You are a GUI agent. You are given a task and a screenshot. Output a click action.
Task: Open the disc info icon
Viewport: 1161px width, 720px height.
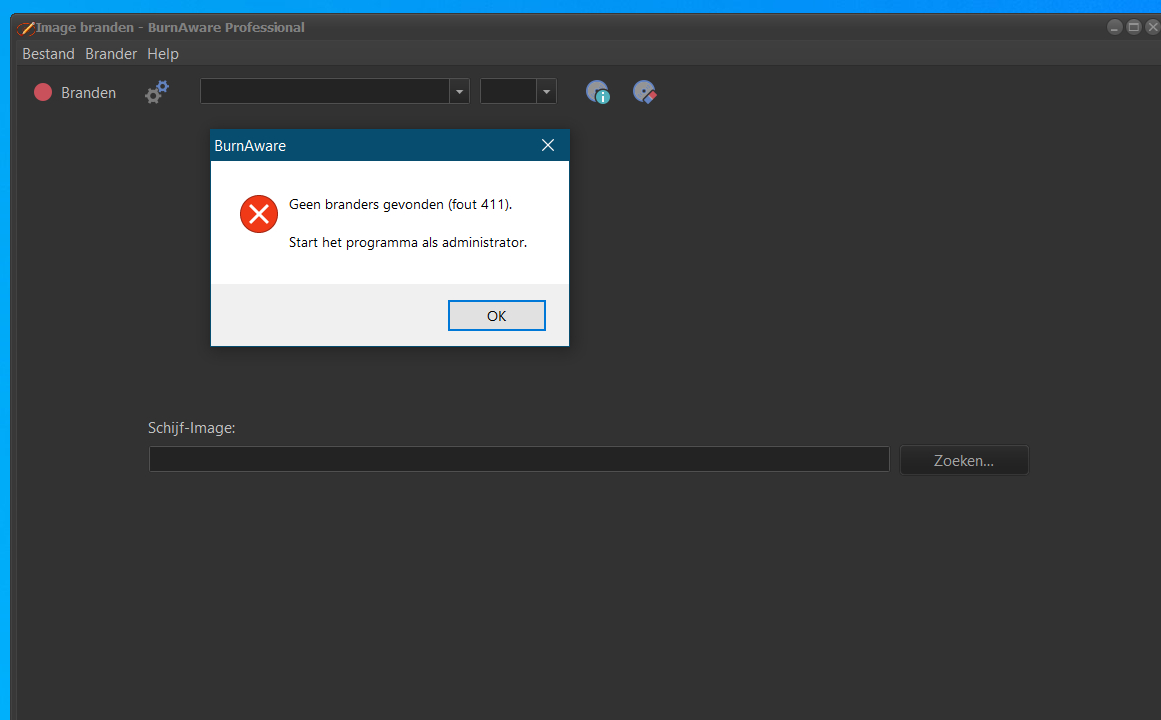598,93
